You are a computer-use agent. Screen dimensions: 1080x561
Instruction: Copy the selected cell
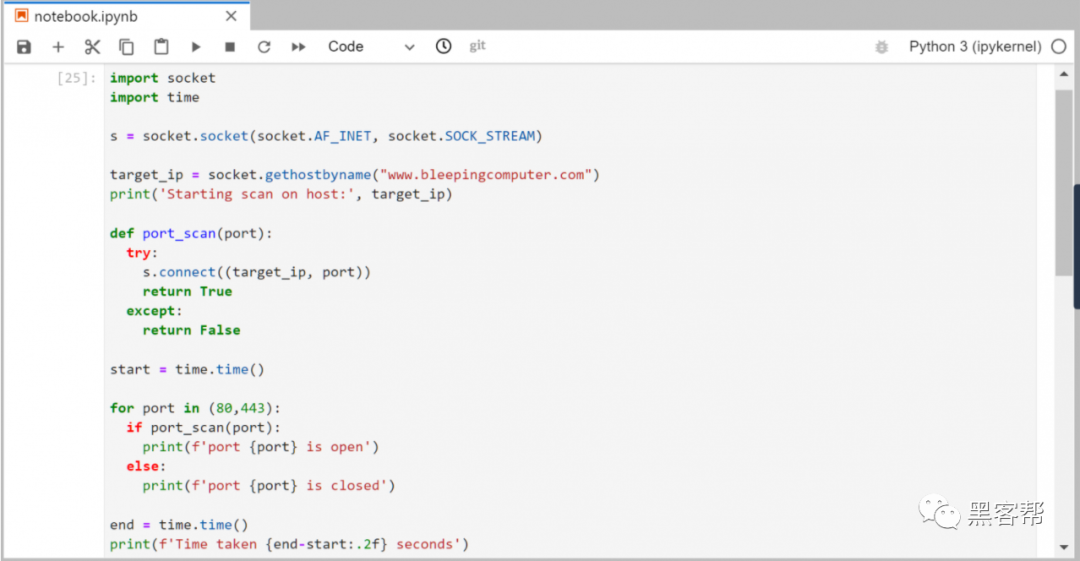click(x=126, y=47)
